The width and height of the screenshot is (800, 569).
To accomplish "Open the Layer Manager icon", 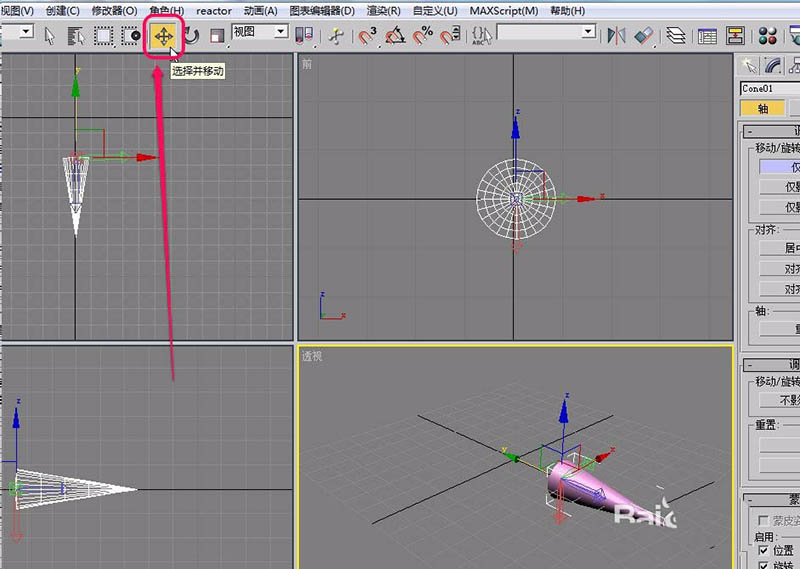I will click(x=676, y=36).
